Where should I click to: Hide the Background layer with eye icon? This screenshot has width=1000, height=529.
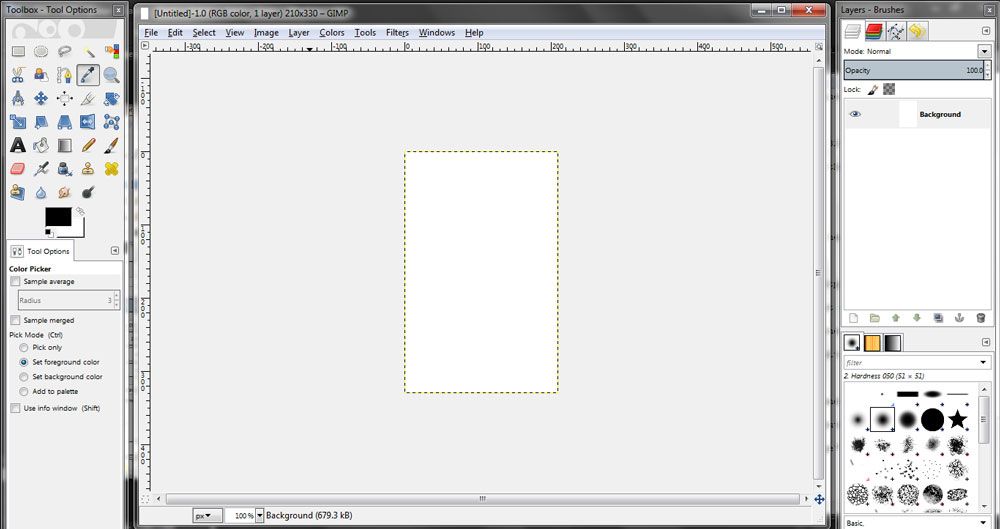855,115
